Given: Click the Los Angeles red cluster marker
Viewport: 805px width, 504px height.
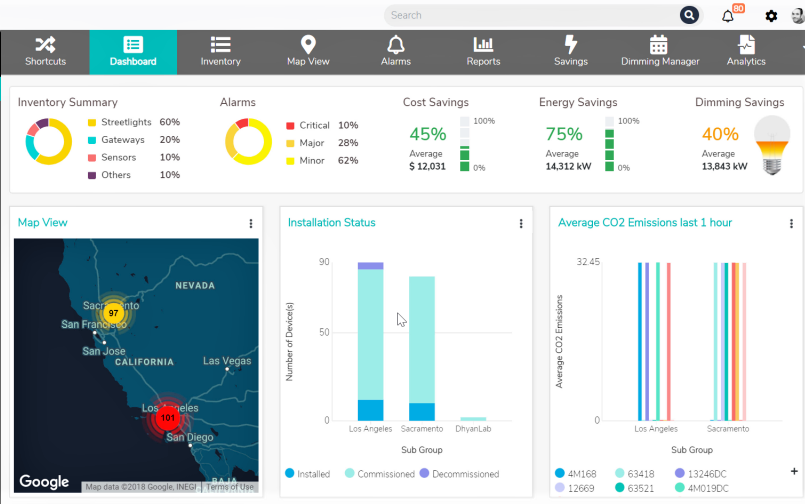Looking at the screenshot, I should click(168, 417).
